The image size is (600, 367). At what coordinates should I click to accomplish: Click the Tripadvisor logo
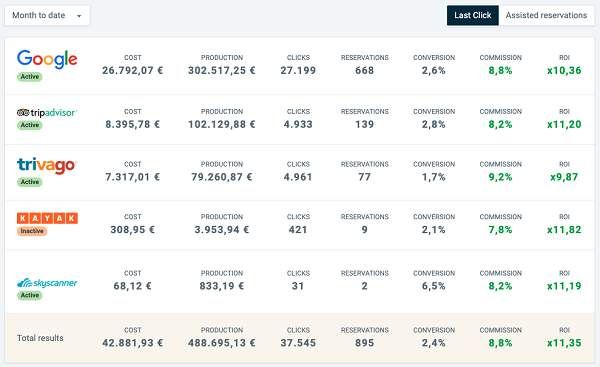click(47, 113)
